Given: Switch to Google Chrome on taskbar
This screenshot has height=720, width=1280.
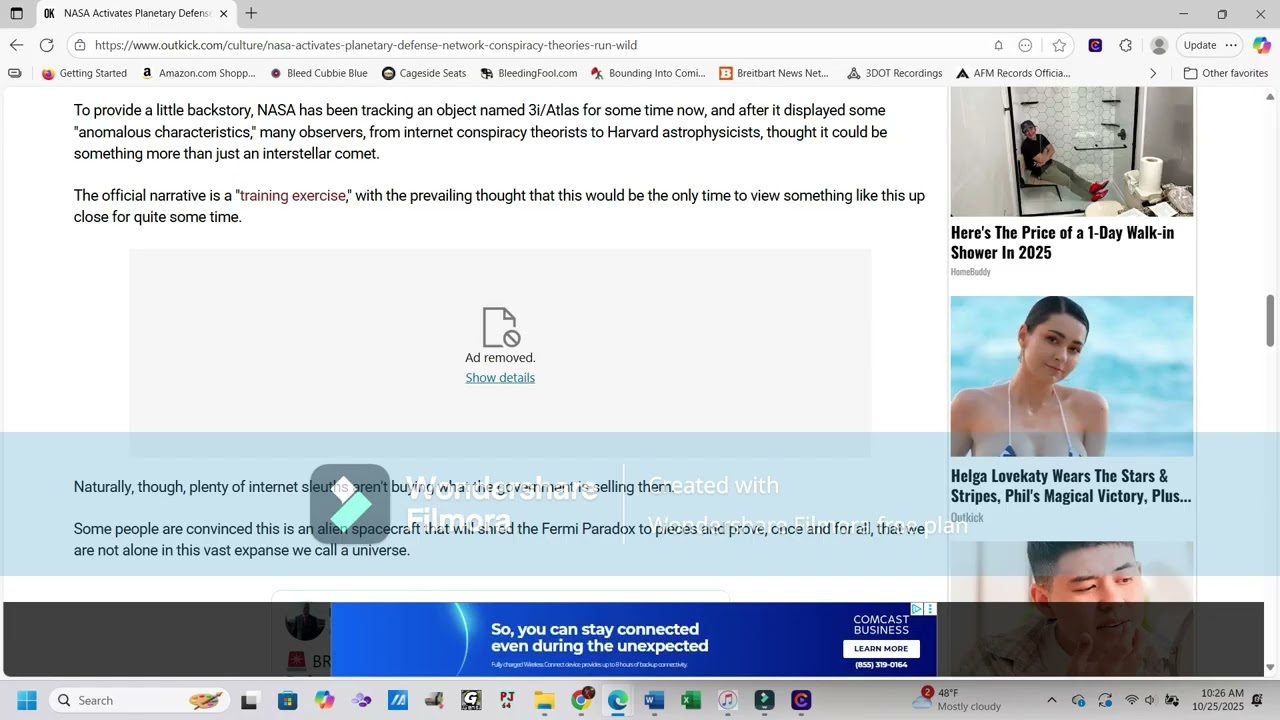Looking at the screenshot, I should [581, 700].
